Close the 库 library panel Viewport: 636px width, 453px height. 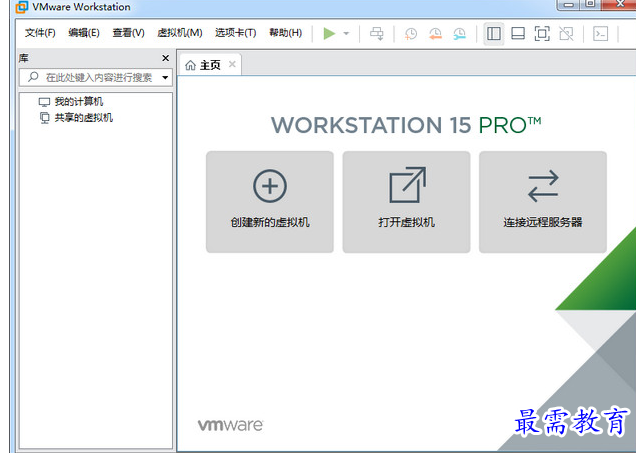pos(165,58)
